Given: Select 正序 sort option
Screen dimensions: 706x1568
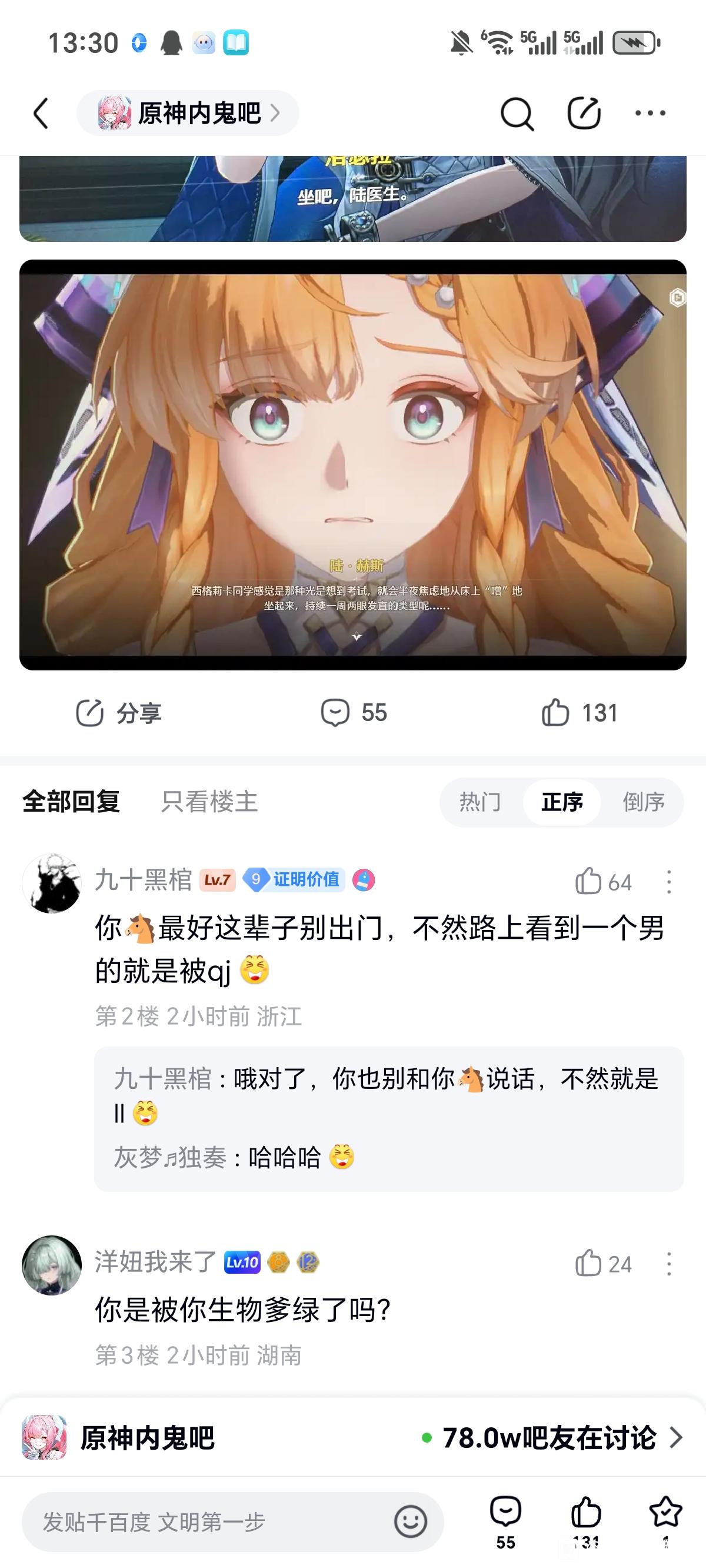Looking at the screenshot, I should pyautogui.click(x=562, y=802).
